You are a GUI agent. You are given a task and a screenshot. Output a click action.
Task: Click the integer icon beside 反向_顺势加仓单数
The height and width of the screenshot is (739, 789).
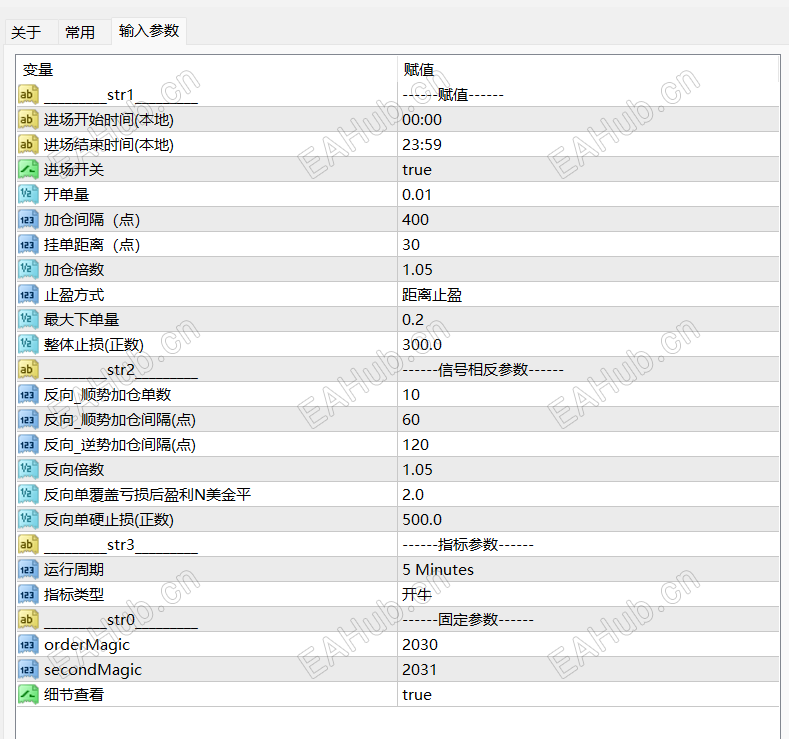click(28, 395)
